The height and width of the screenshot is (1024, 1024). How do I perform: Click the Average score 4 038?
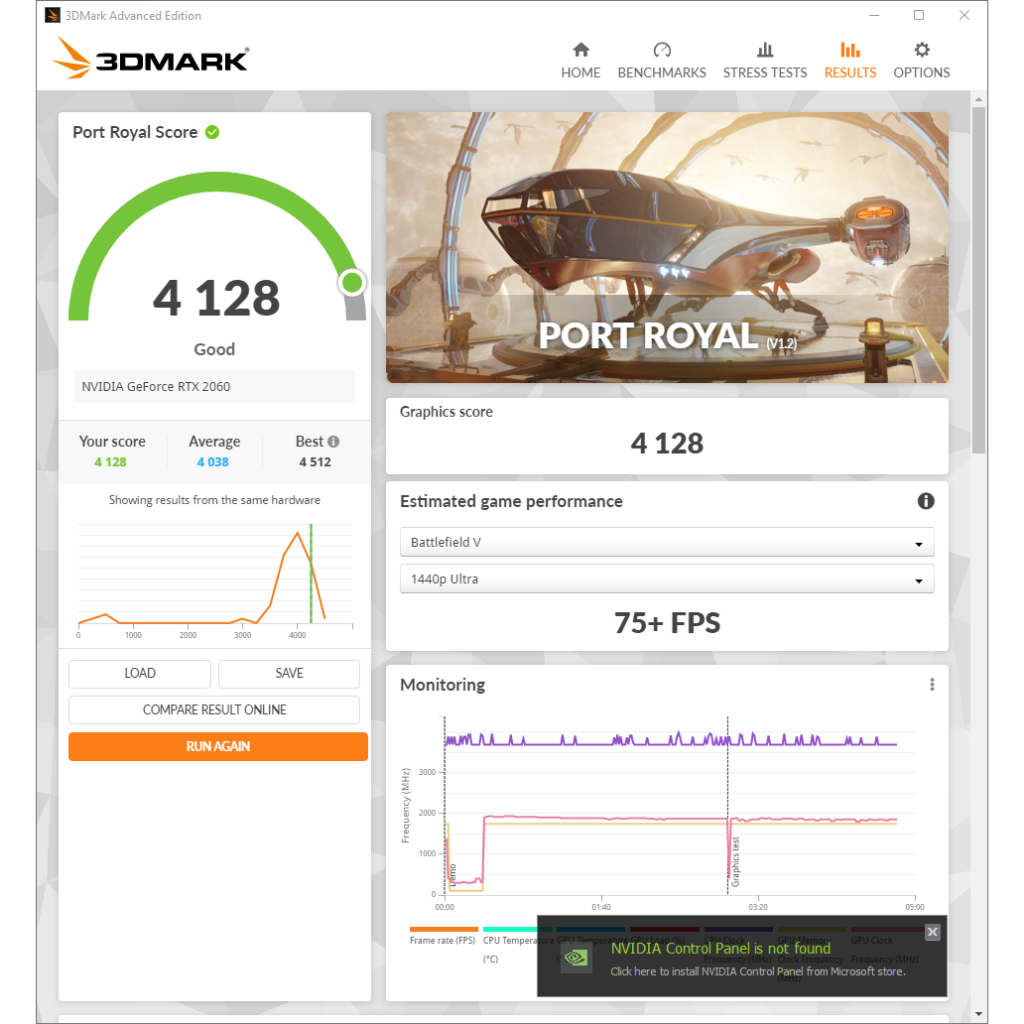[x=213, y=462]
